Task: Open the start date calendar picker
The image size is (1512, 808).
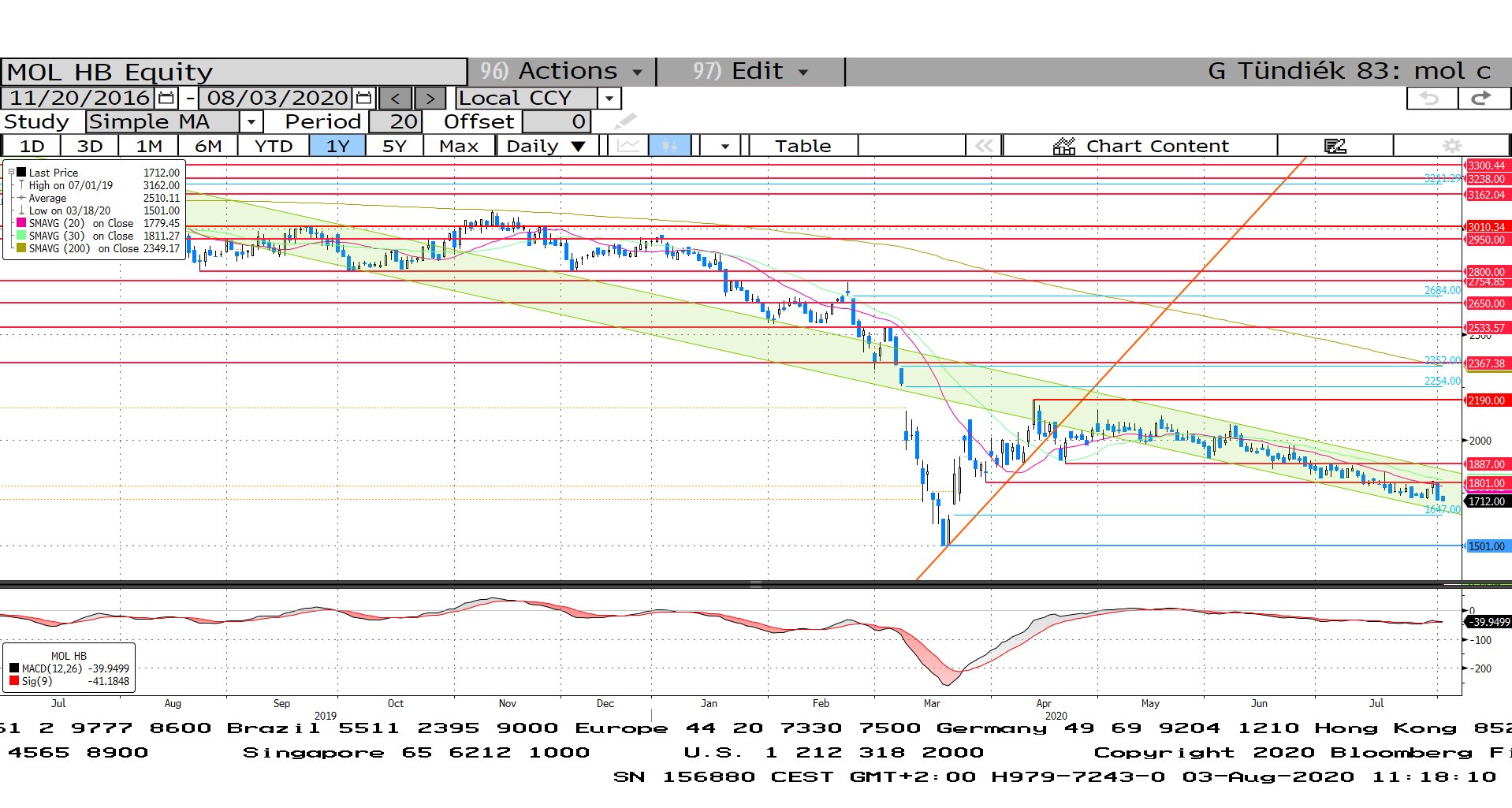Action: coord(166,98)
